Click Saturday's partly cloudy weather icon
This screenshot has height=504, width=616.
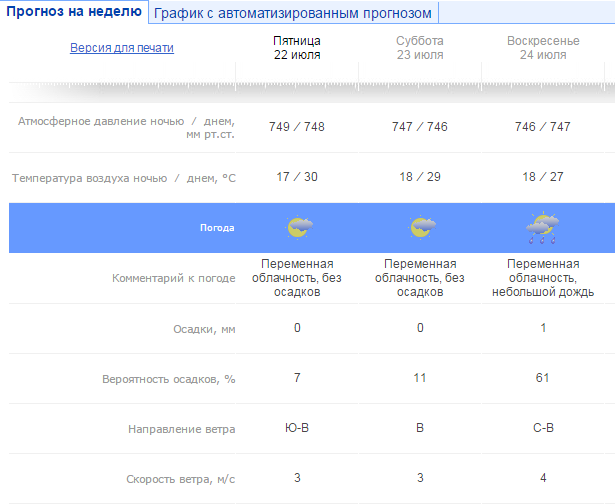click(421, 228)
